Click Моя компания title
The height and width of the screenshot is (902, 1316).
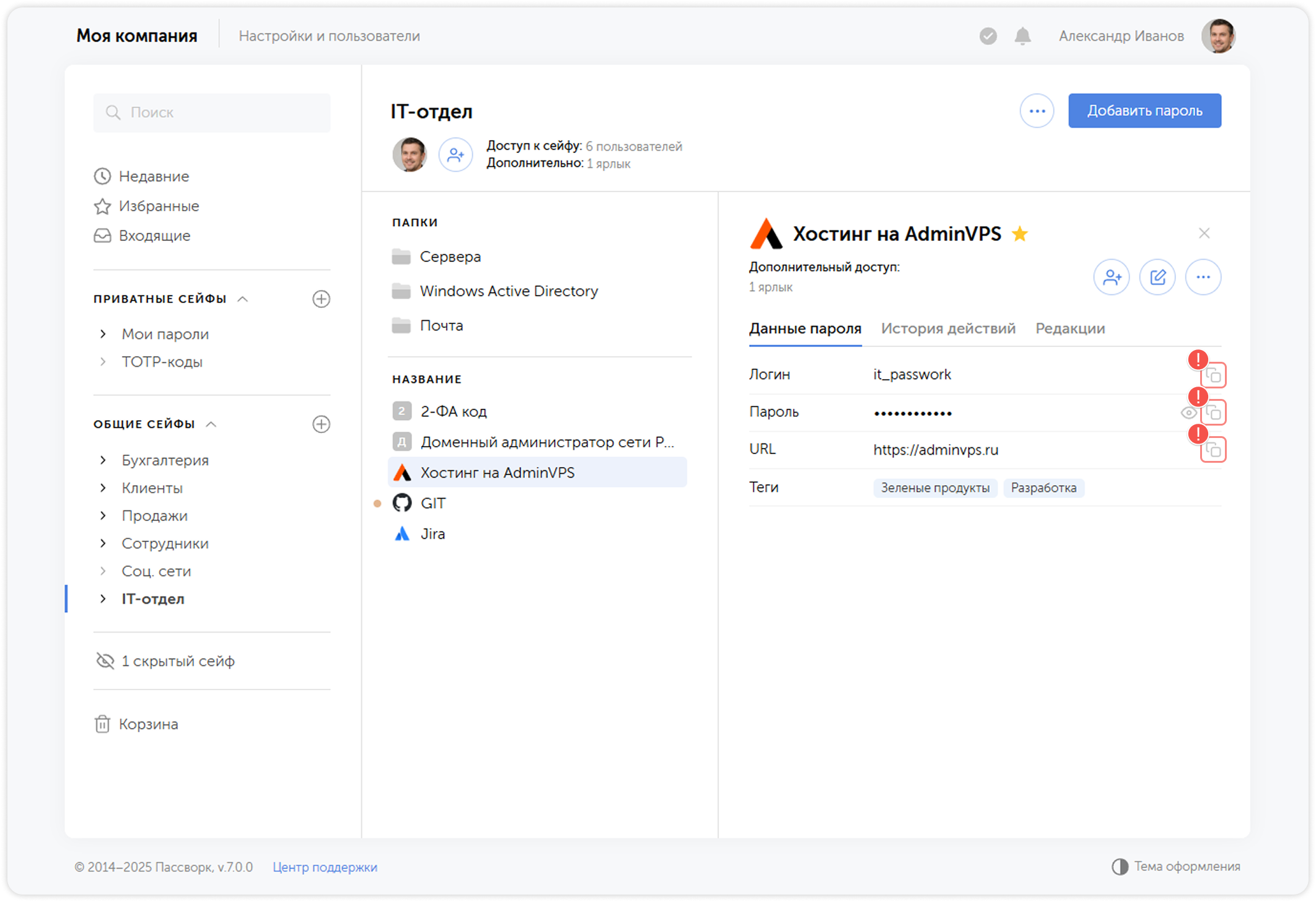136,36
